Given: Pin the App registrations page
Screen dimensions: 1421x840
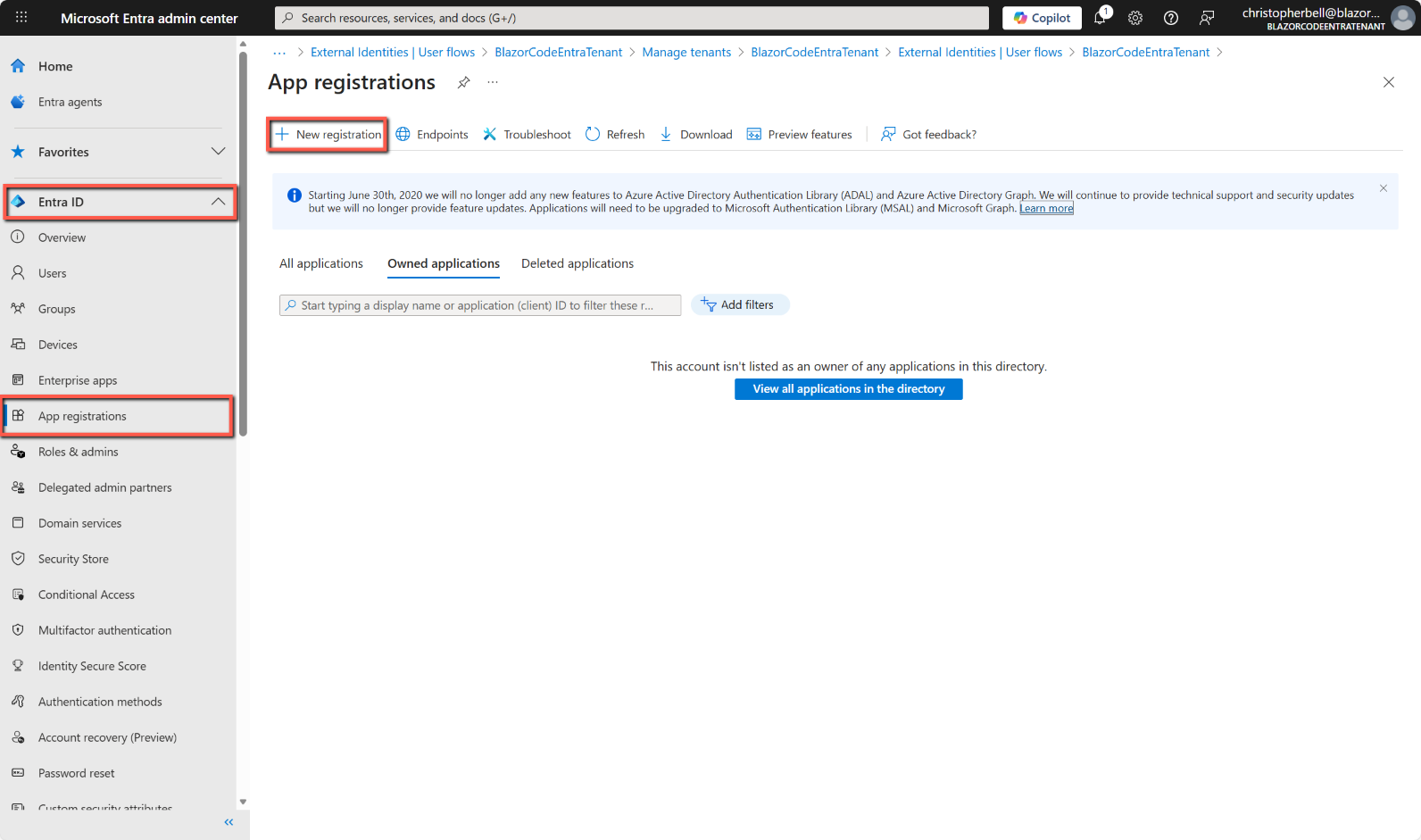Looking at the screenshot, I should (463, 82).
